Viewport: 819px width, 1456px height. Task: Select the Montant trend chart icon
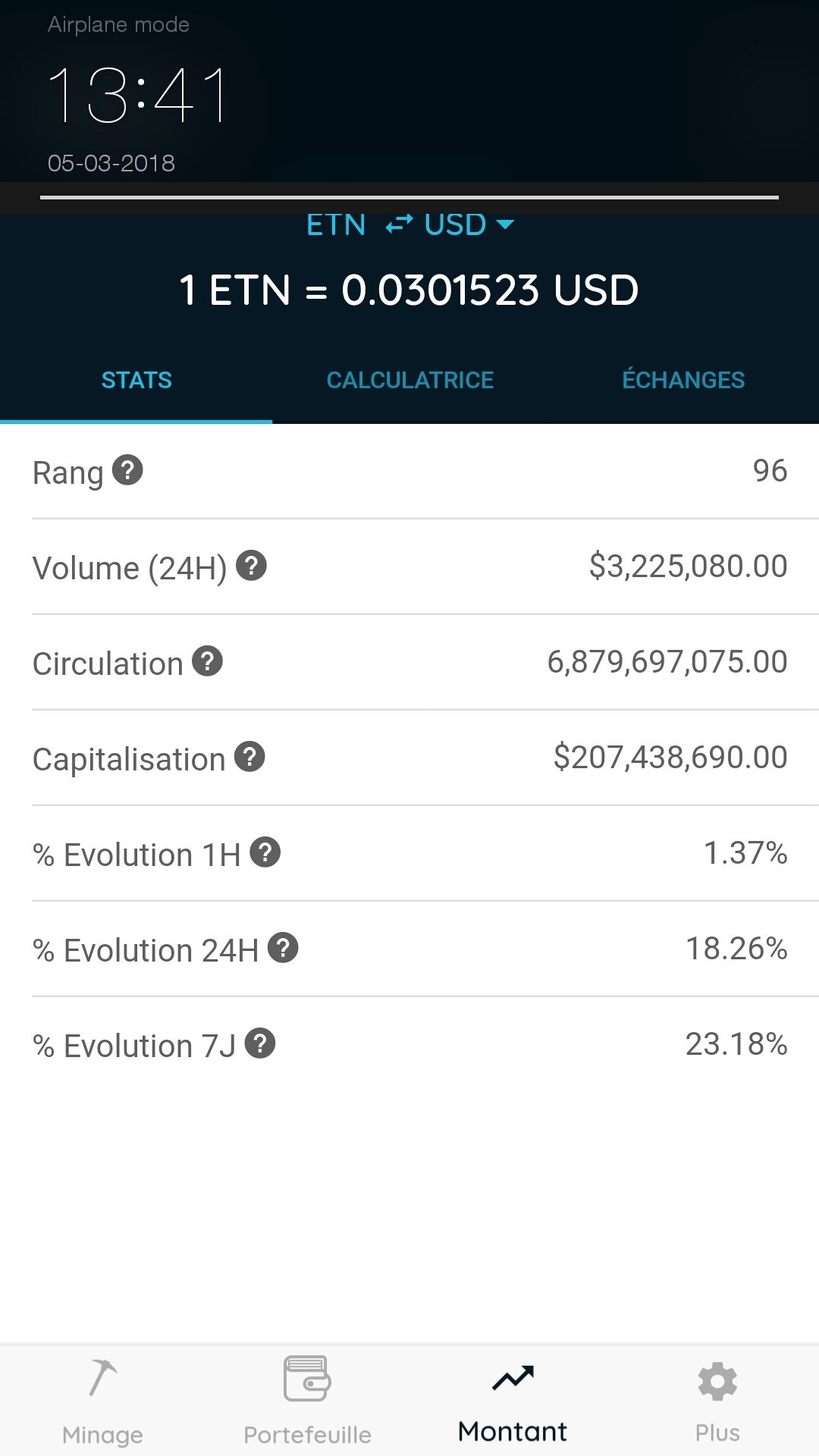point(513,1378)
